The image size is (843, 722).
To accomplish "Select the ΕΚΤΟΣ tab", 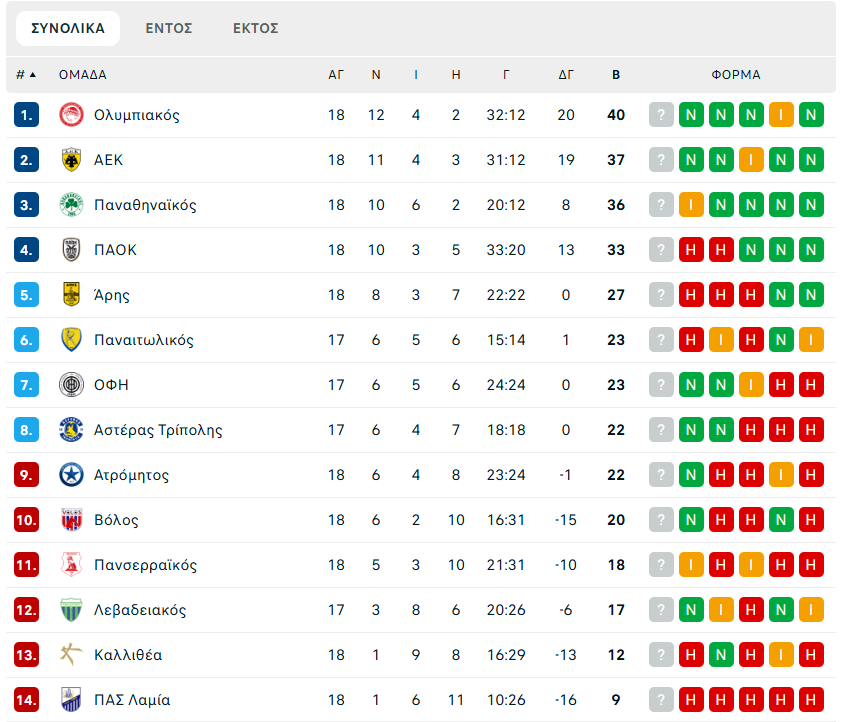I will (x=255, y=28).
